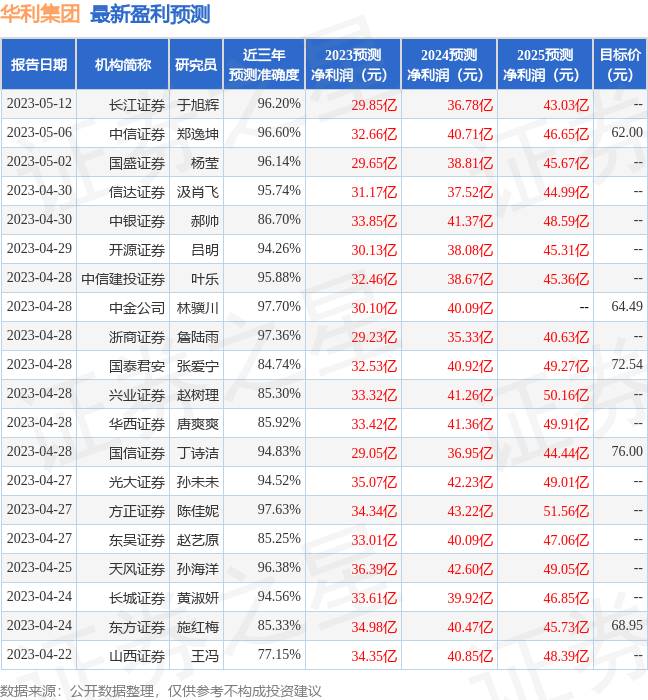Click the 45.36亿 forecast value
Viewport: 648px width, 700px height.
coord(566,279)
